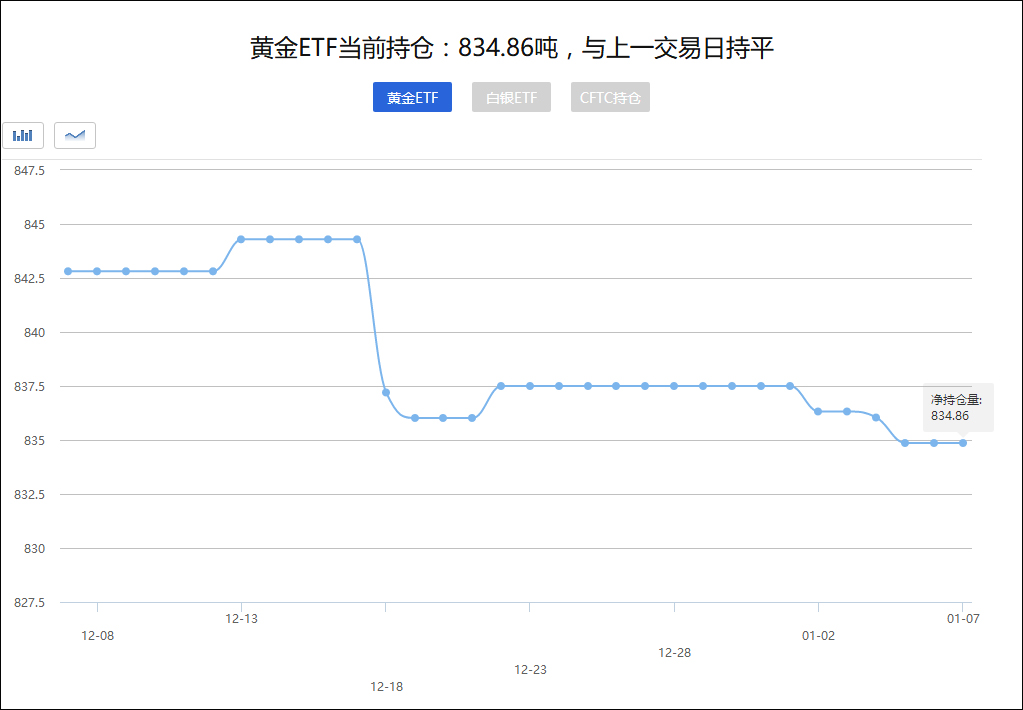Click the 12-08 date label
The height and width of the screenshot is (710, 1023).
tap(98, 636)
